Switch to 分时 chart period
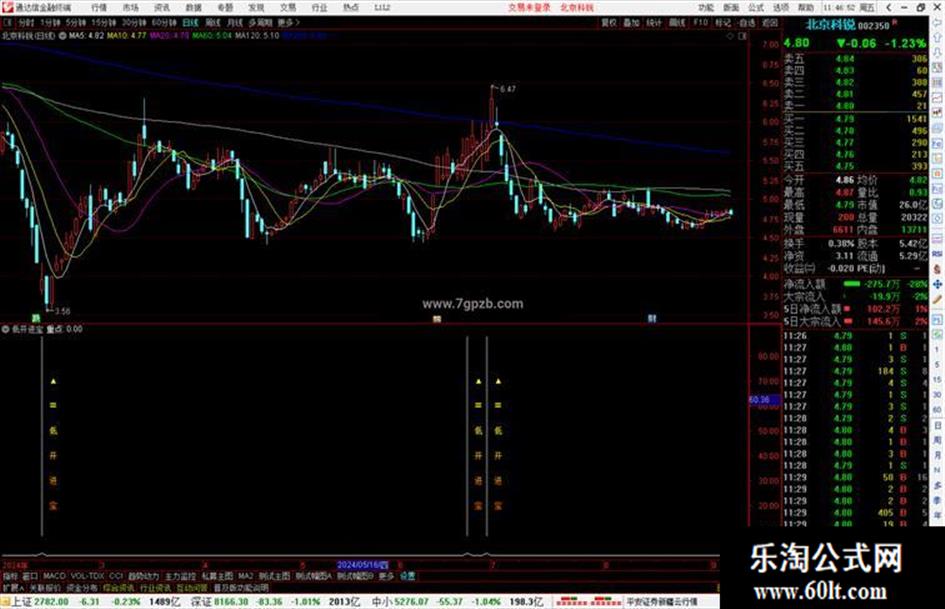Image resolution: width=945 pixels, height=609 pixels. click(x=26, y=23)
